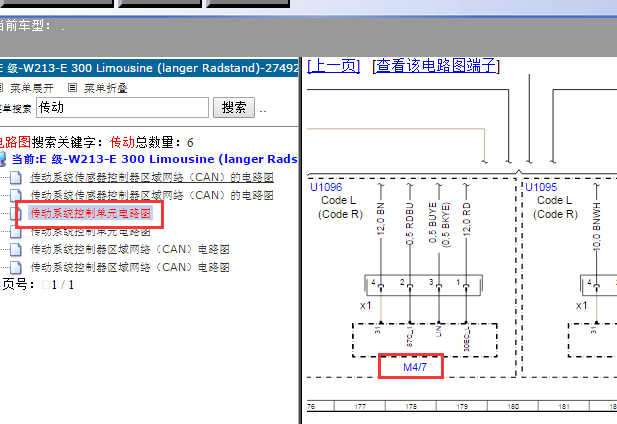Click the document icon beside the red highlighted 传动系统控制单元电路图

point(16,214)
